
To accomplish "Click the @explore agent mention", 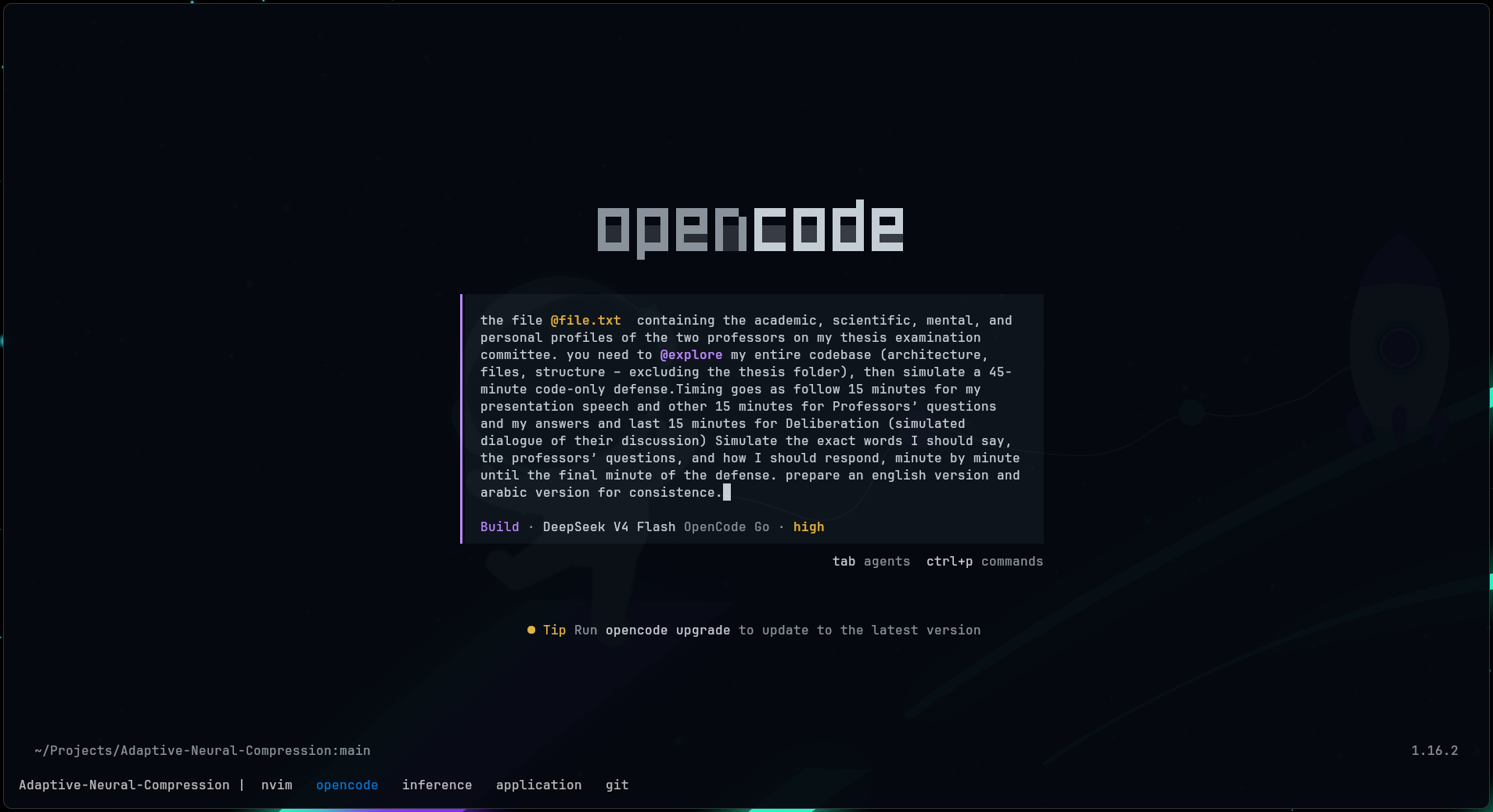I will tap(692, 354).
